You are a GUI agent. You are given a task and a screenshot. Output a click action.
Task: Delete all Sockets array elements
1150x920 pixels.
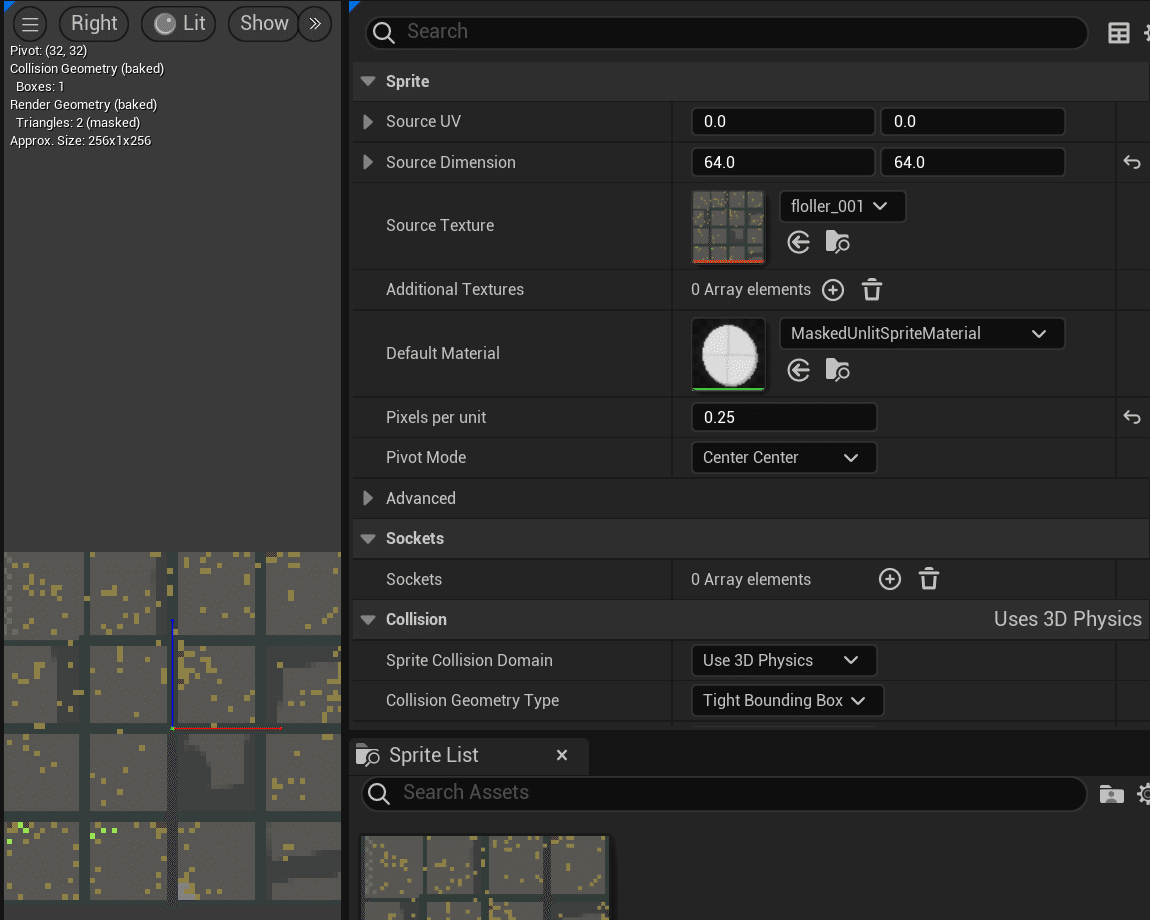(x=929, y=579)
